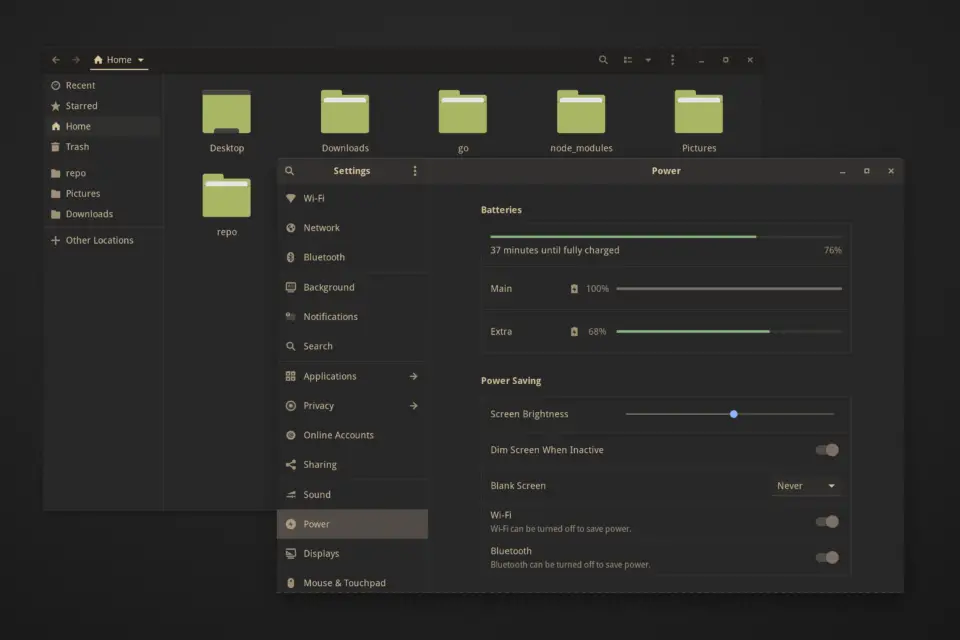This screenshot has height=640, width=960.
Task: Select Wi-Fi in the Settings sidebar
Action: click(316, 198)
